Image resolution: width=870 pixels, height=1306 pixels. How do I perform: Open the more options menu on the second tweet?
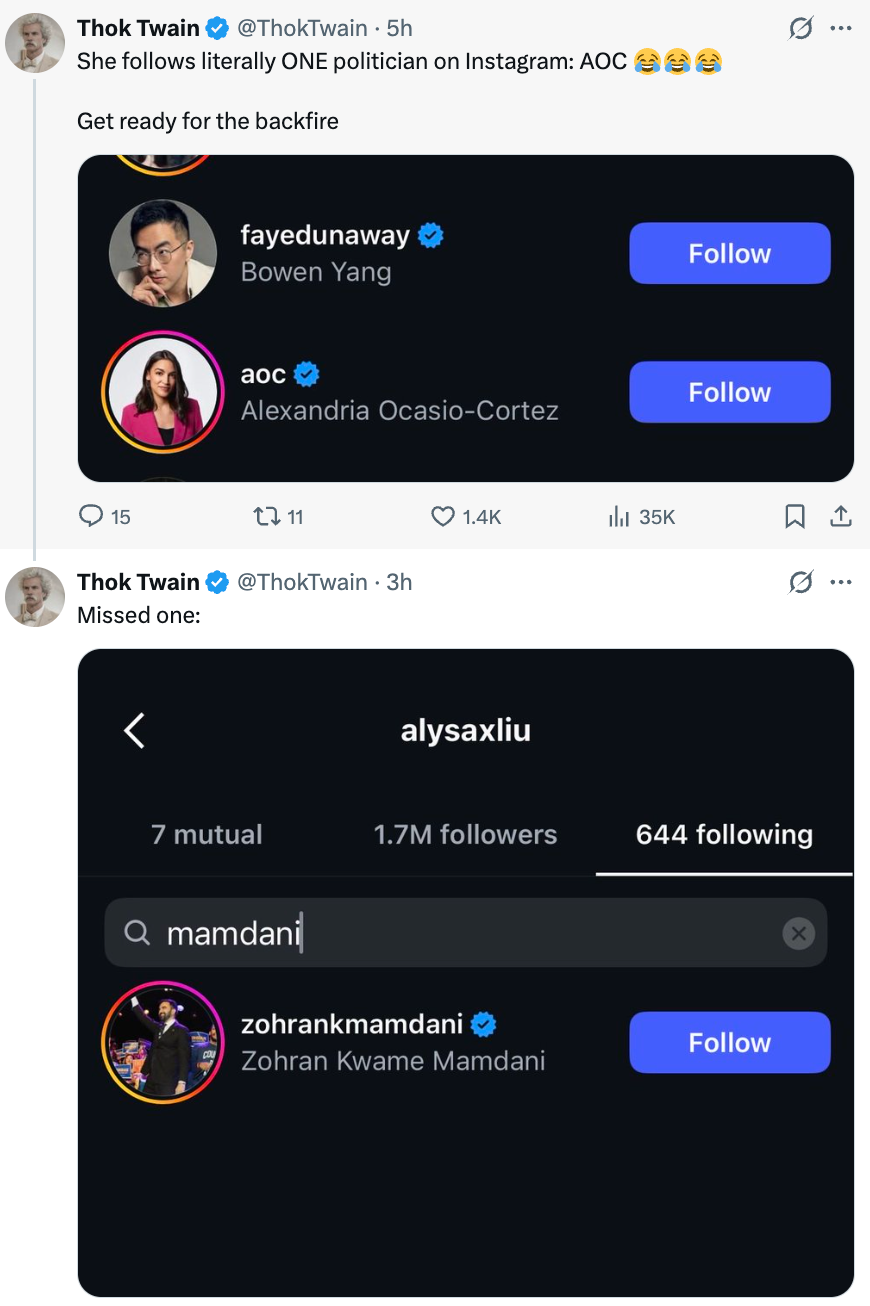841,581
